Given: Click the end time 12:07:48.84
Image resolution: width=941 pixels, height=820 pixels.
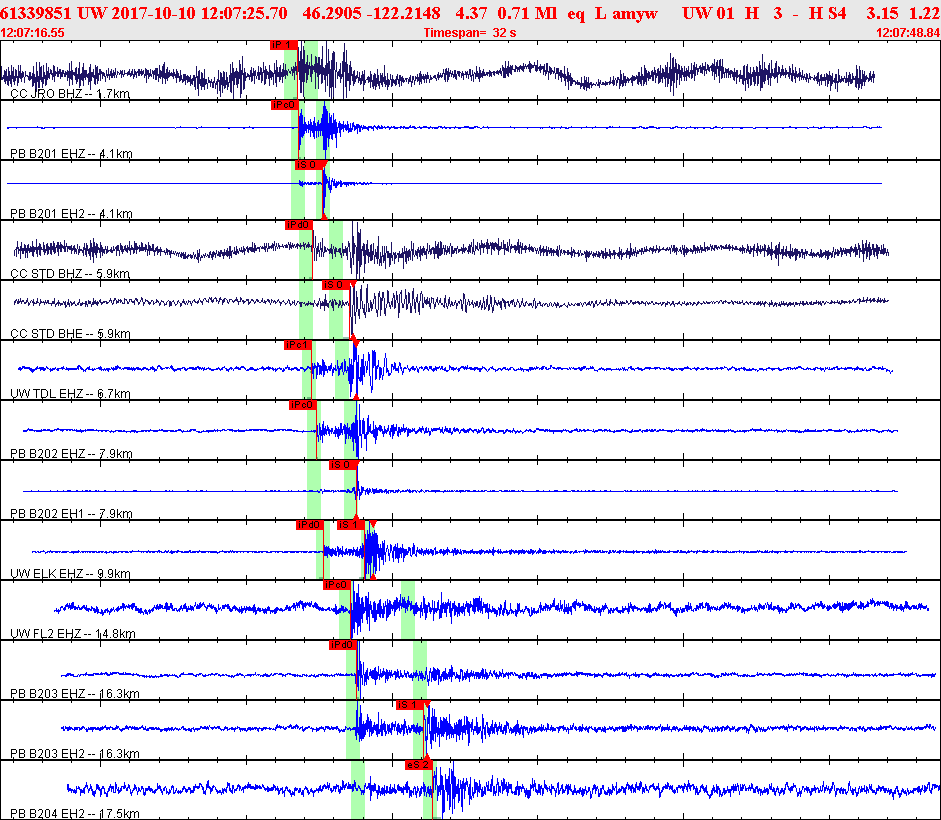Looking at the screenshot, I should point(908,33).
